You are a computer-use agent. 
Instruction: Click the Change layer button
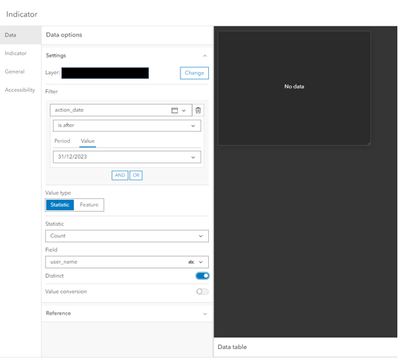click(x=194, y=73)
